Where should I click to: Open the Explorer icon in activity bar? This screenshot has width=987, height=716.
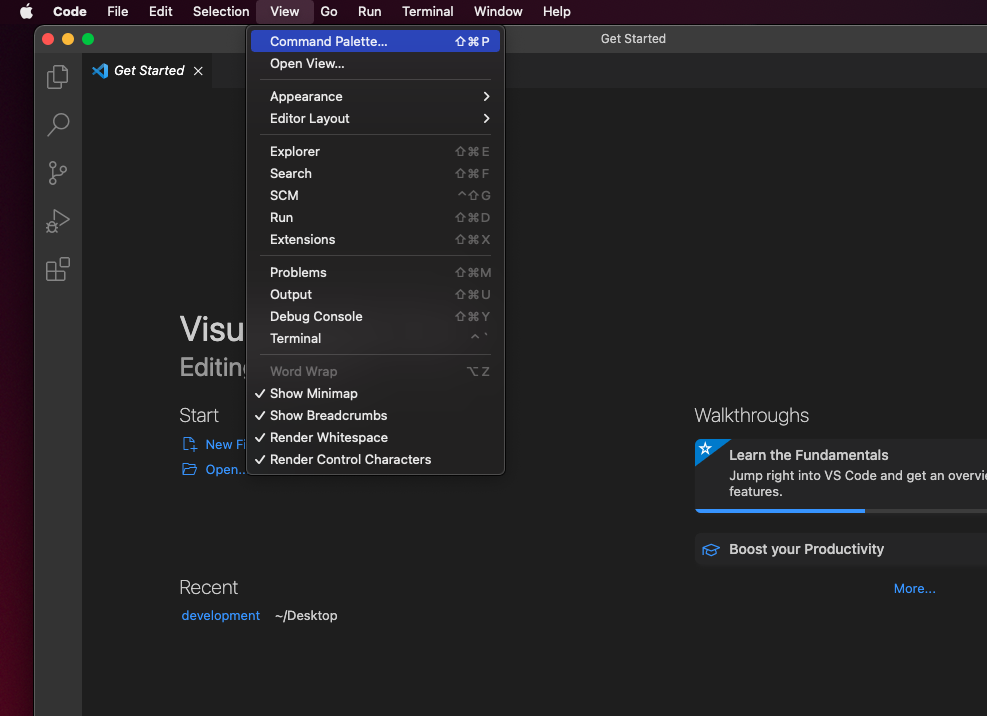click(58, 77)
